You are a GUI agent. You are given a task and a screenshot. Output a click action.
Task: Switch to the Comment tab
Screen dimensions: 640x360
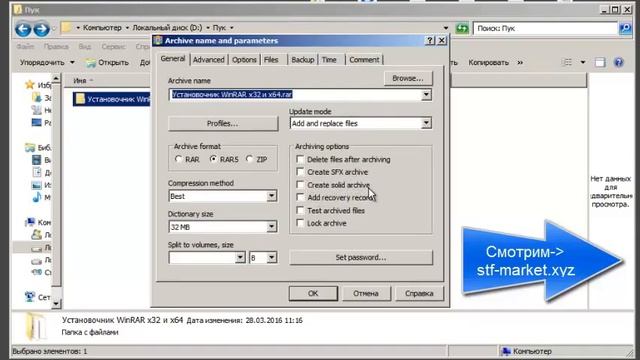pos(364,60)
